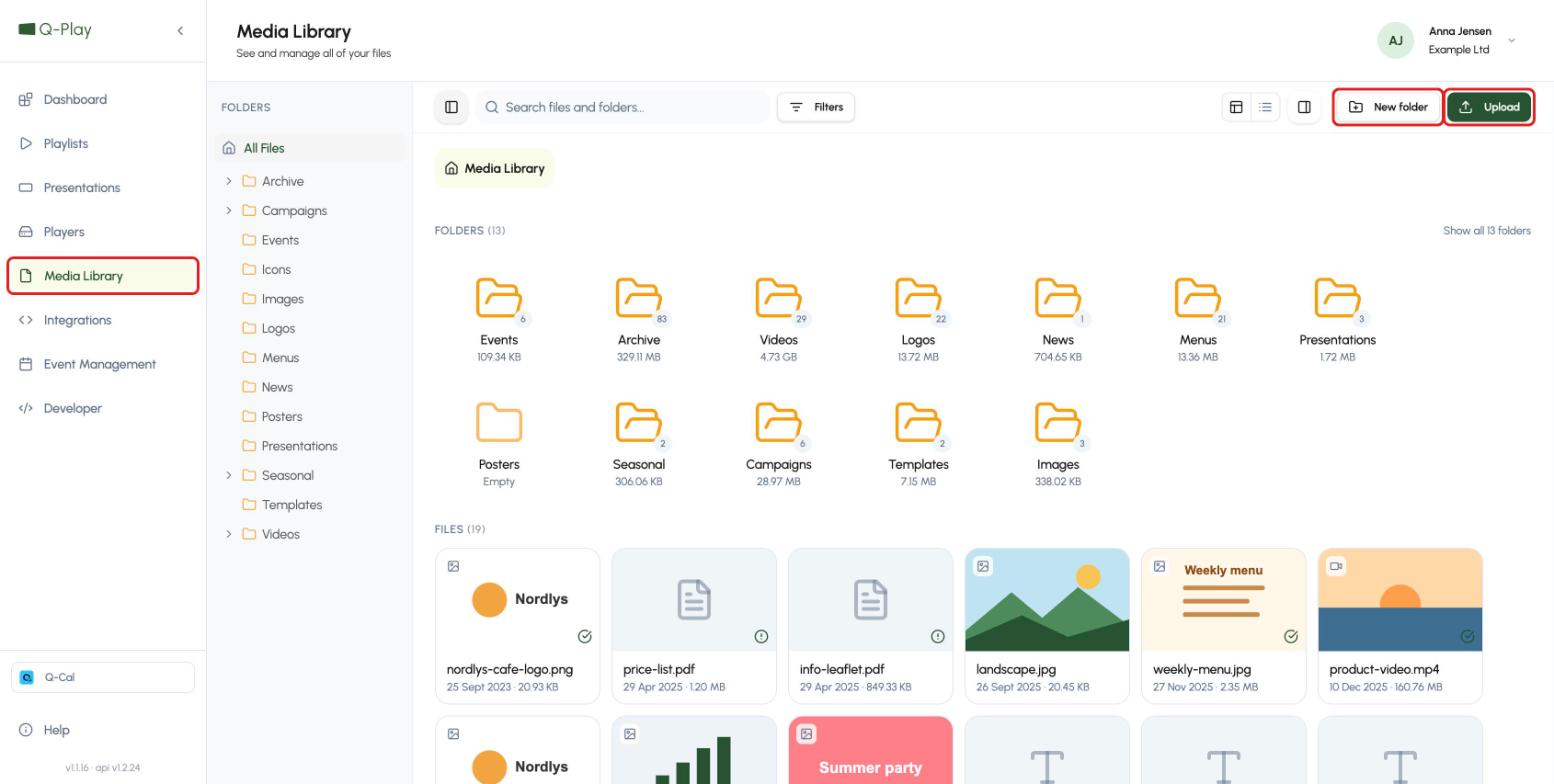Select the landscape.jpg thumbnail
Viewport: 1554px width, 784px height.
pyautogui.click(x=1047, y=600)
